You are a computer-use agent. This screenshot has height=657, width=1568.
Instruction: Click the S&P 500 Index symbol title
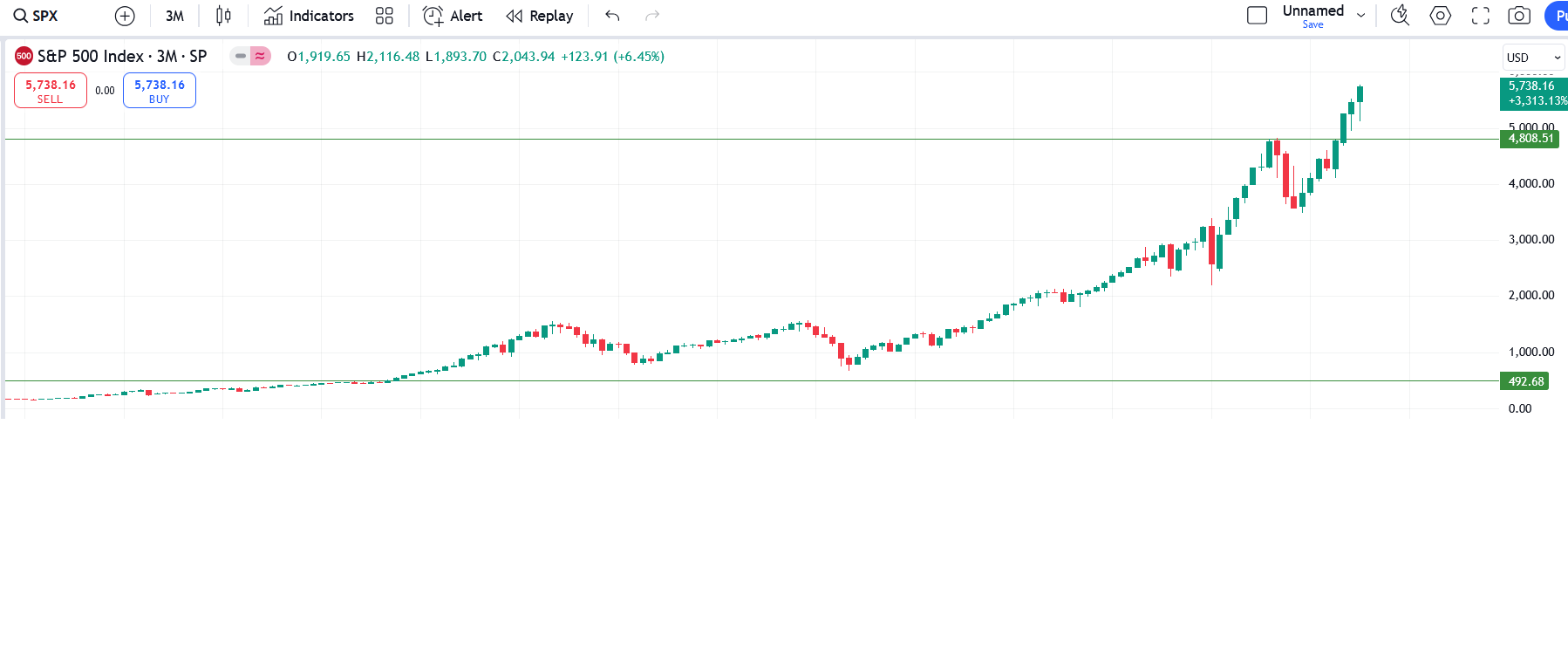[x=122, y=56]
